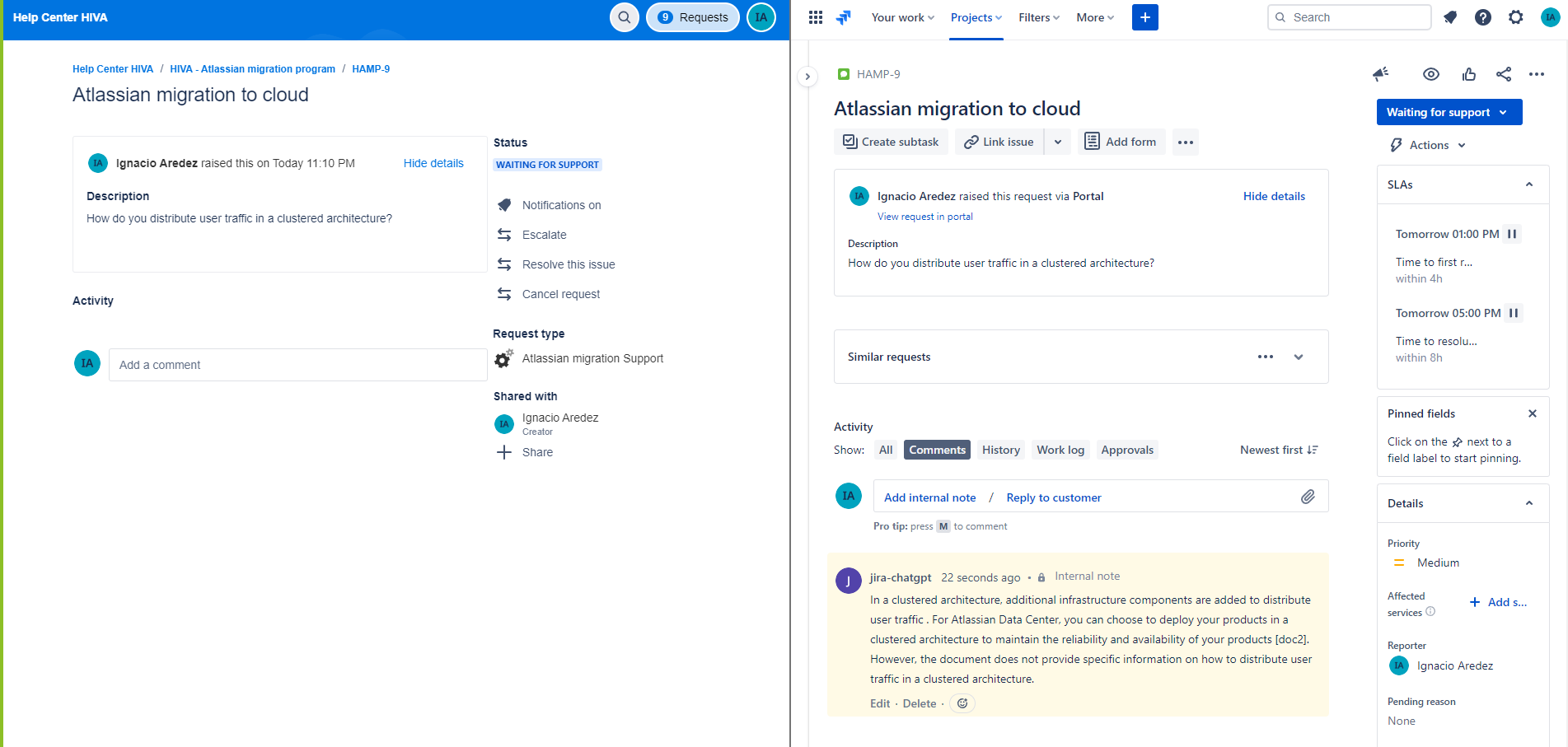The width and height of the screenshot is (1568, 747).
Task: Click the thumbs-up vote icon
Action: (1469, 74)
